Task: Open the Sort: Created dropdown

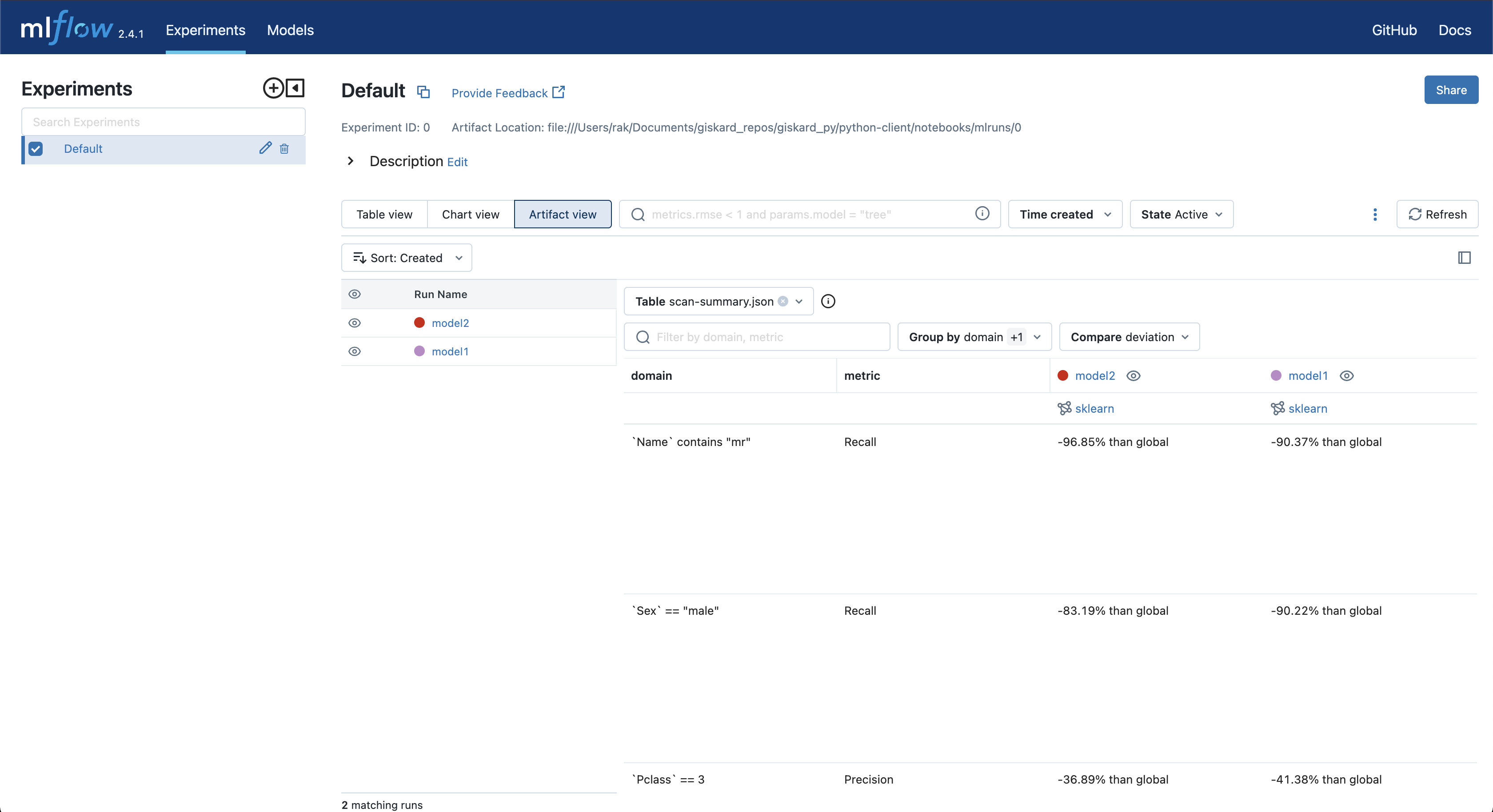Action: (x=407, y=258)
